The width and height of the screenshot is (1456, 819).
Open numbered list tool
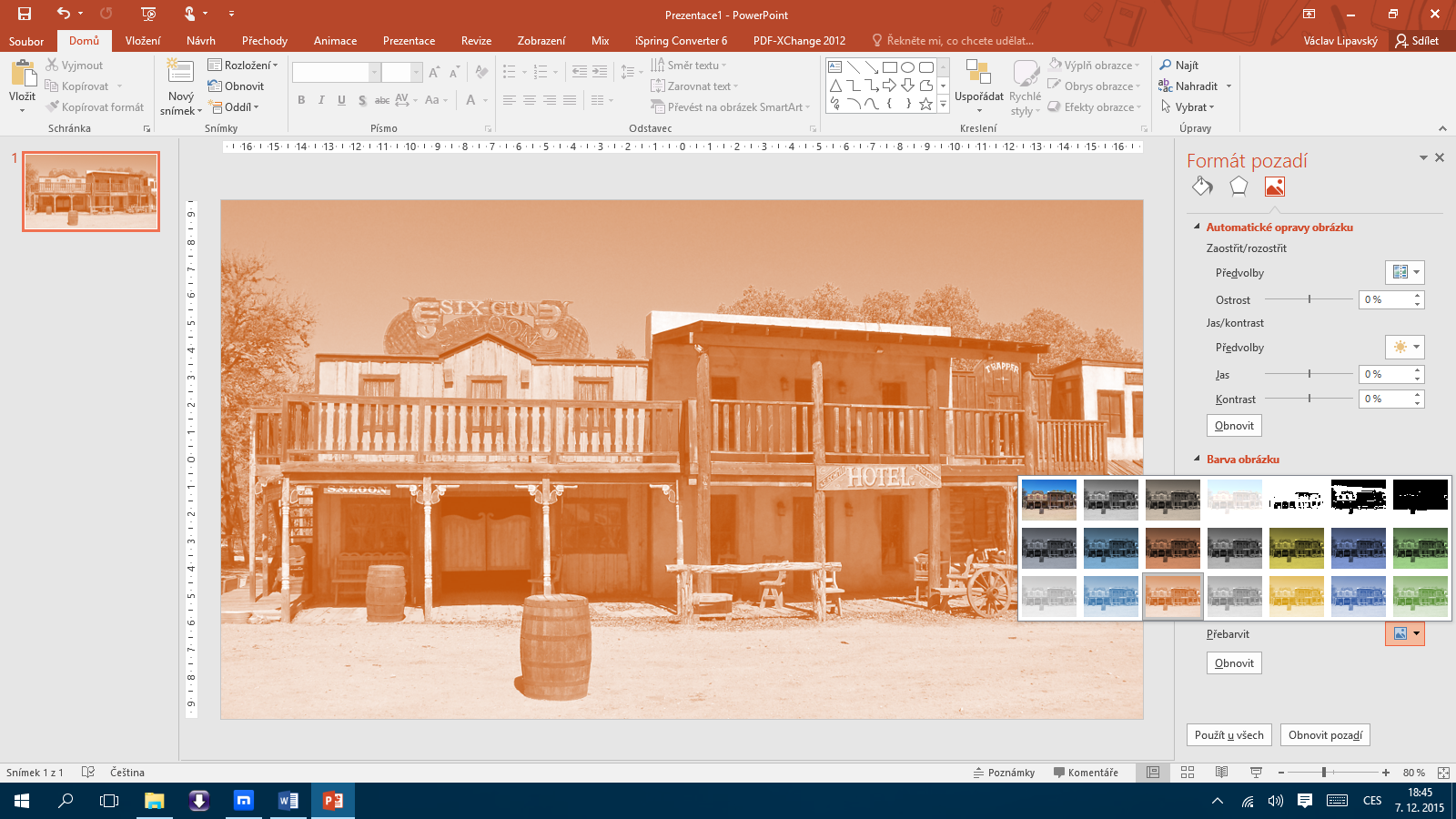coord(541,72)
